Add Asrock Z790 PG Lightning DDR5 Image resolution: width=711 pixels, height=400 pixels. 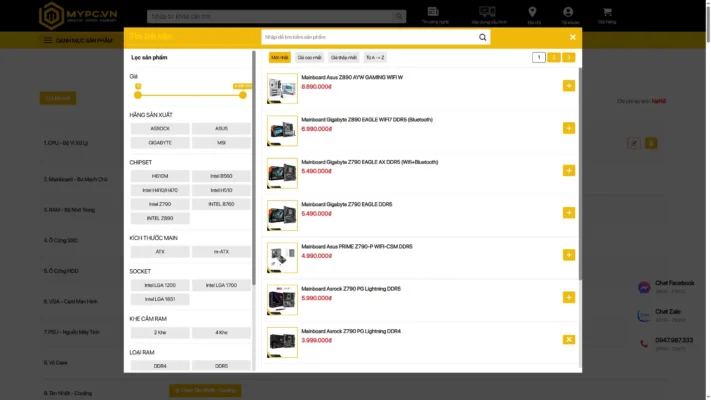click(569, 297)
